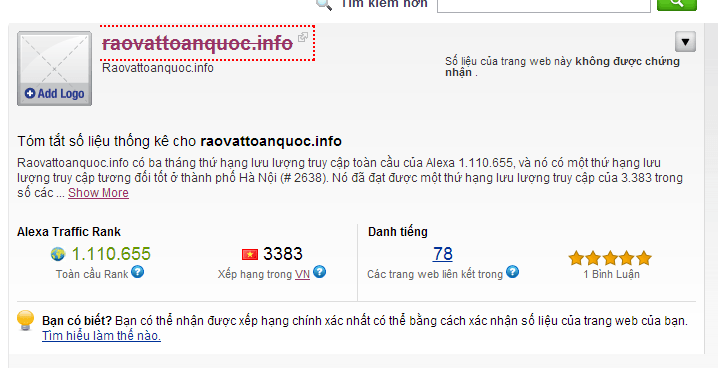This screenshot has width=718, height=368.
Task: Click the Vietnam flag icon
Action: (250, 254)
